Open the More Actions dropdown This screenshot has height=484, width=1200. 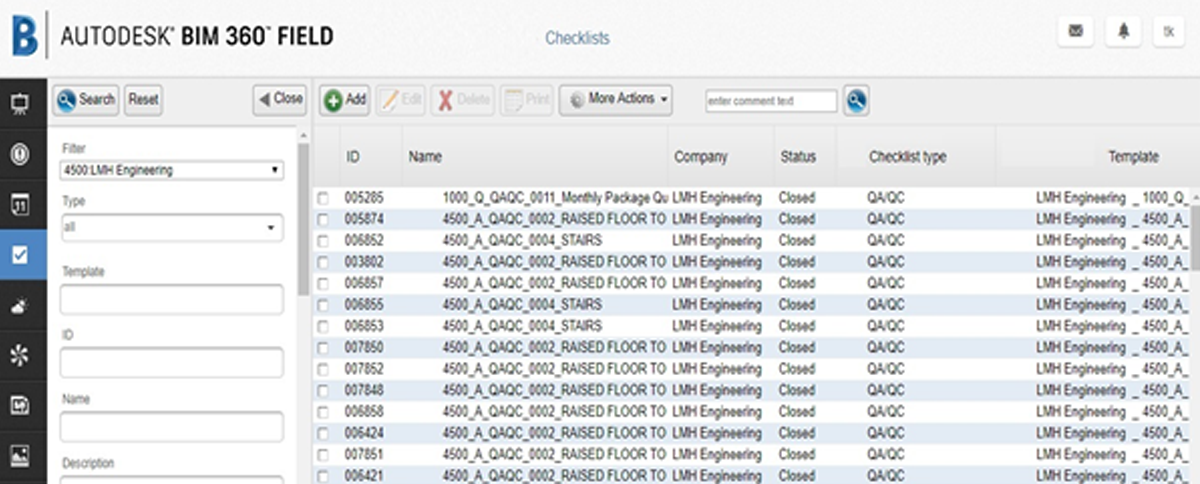pos(615,99)
